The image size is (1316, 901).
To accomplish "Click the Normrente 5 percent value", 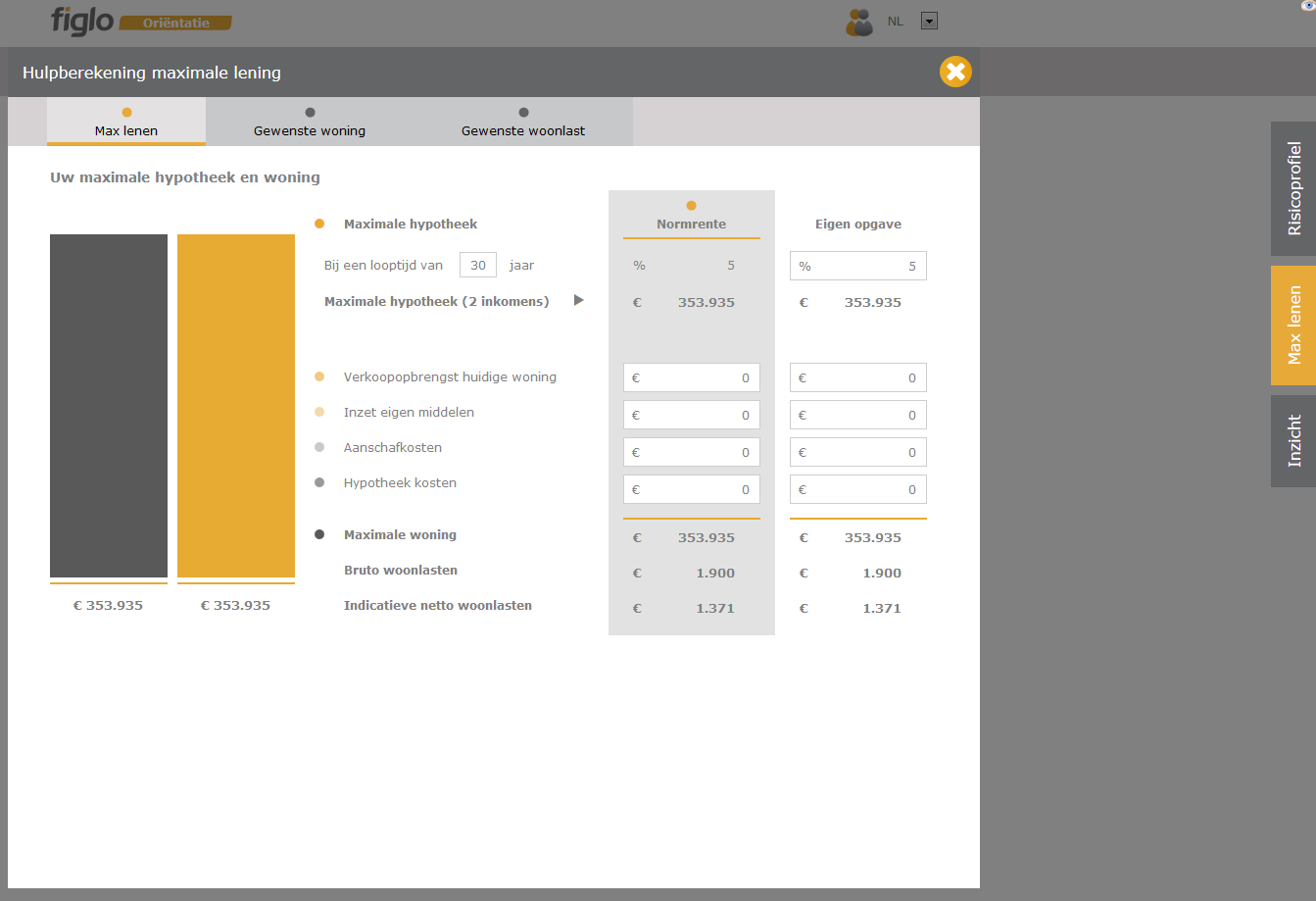I will point(731,266).
